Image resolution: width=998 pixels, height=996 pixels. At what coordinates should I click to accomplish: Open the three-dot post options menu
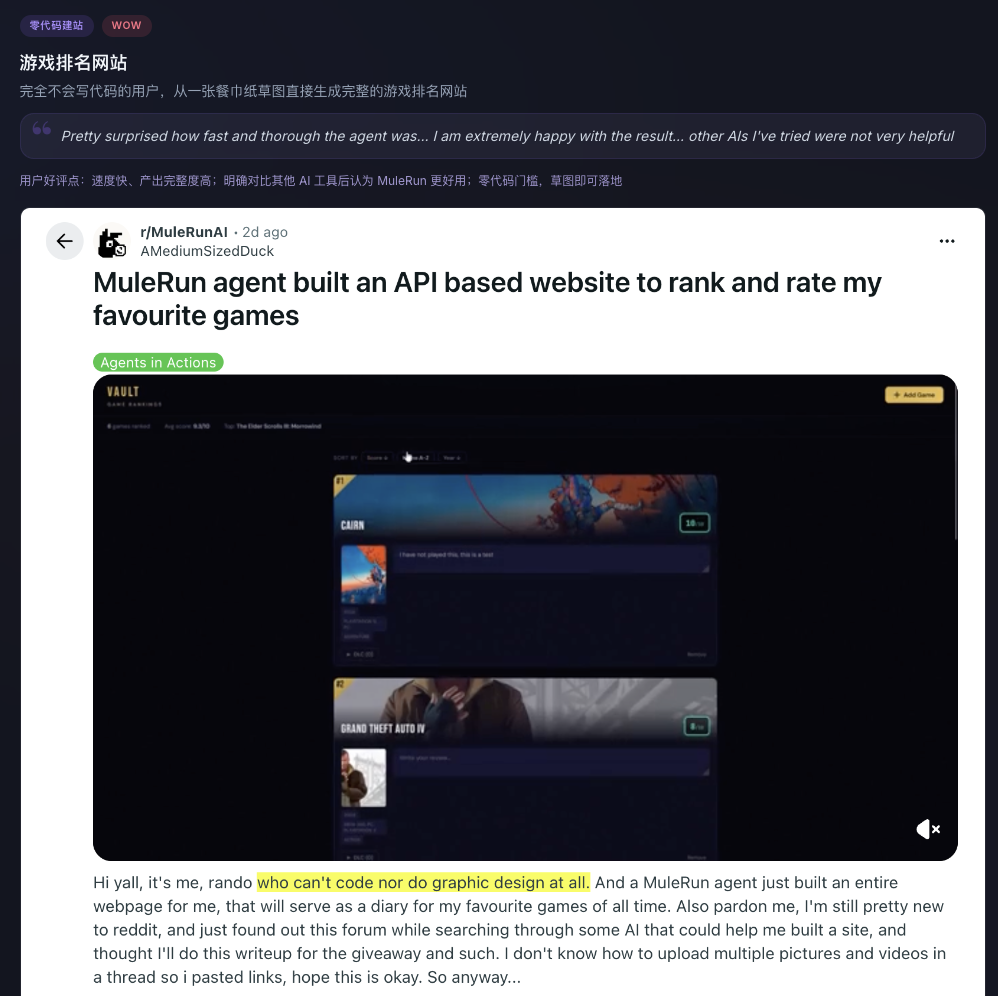pos(946,241)
